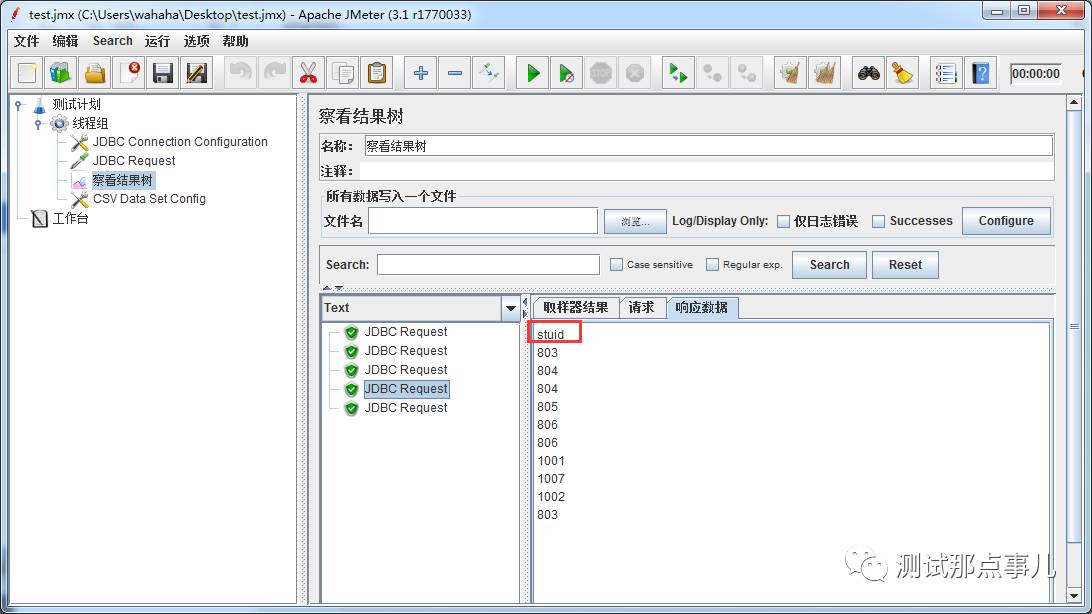Click Start no pauses icon
This screenshot has width=1092, height=614.
coord(567,73)
